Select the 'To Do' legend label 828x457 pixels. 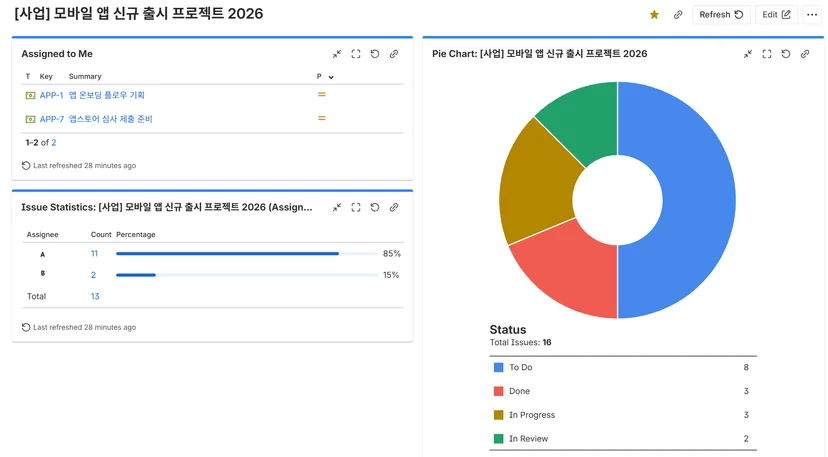(521, 367)
